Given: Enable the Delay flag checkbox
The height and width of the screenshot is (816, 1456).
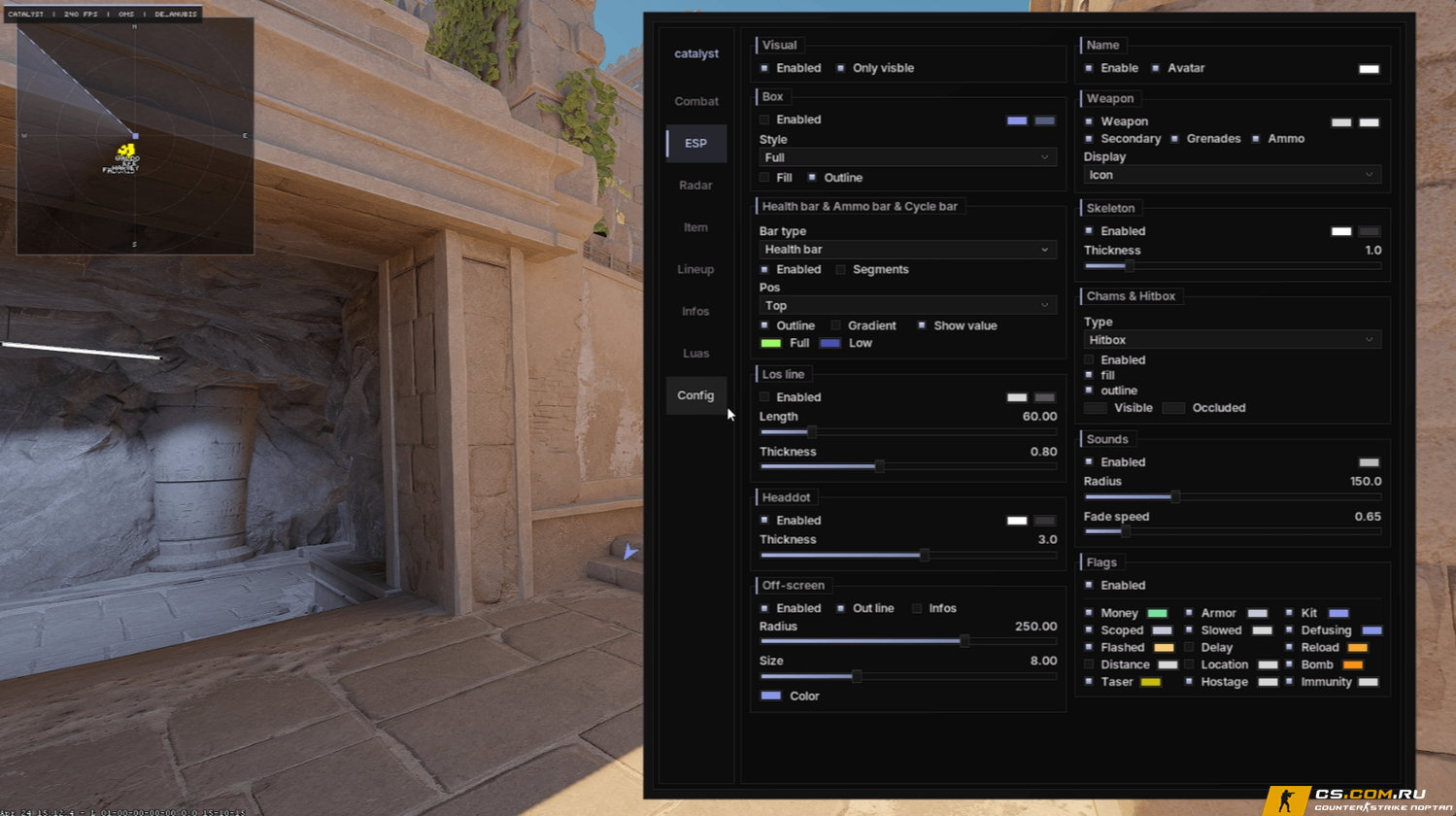Looking at the screenshot, I should point(1189,648).
